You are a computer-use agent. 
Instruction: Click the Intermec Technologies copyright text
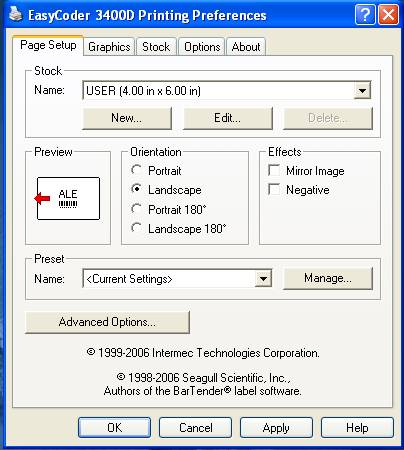point(203,353)
